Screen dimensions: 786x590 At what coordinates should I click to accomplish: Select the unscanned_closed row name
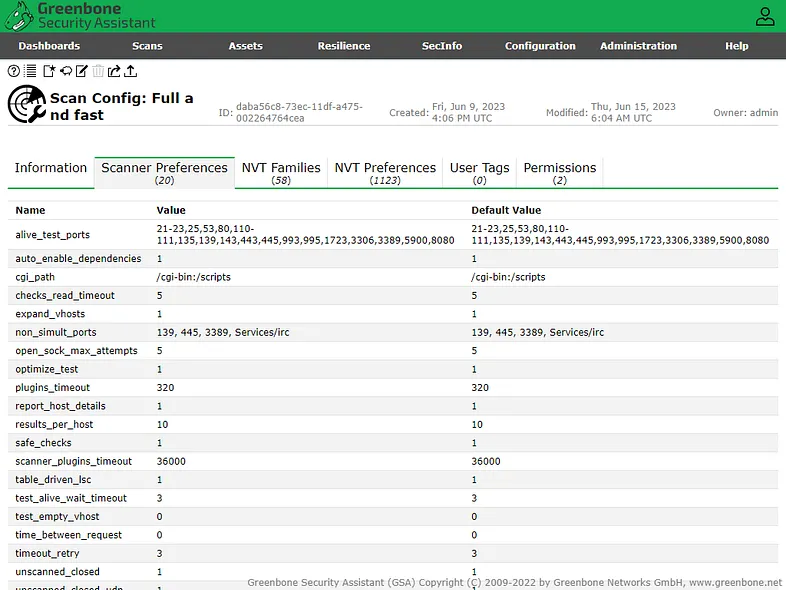[x=57, y=572]
